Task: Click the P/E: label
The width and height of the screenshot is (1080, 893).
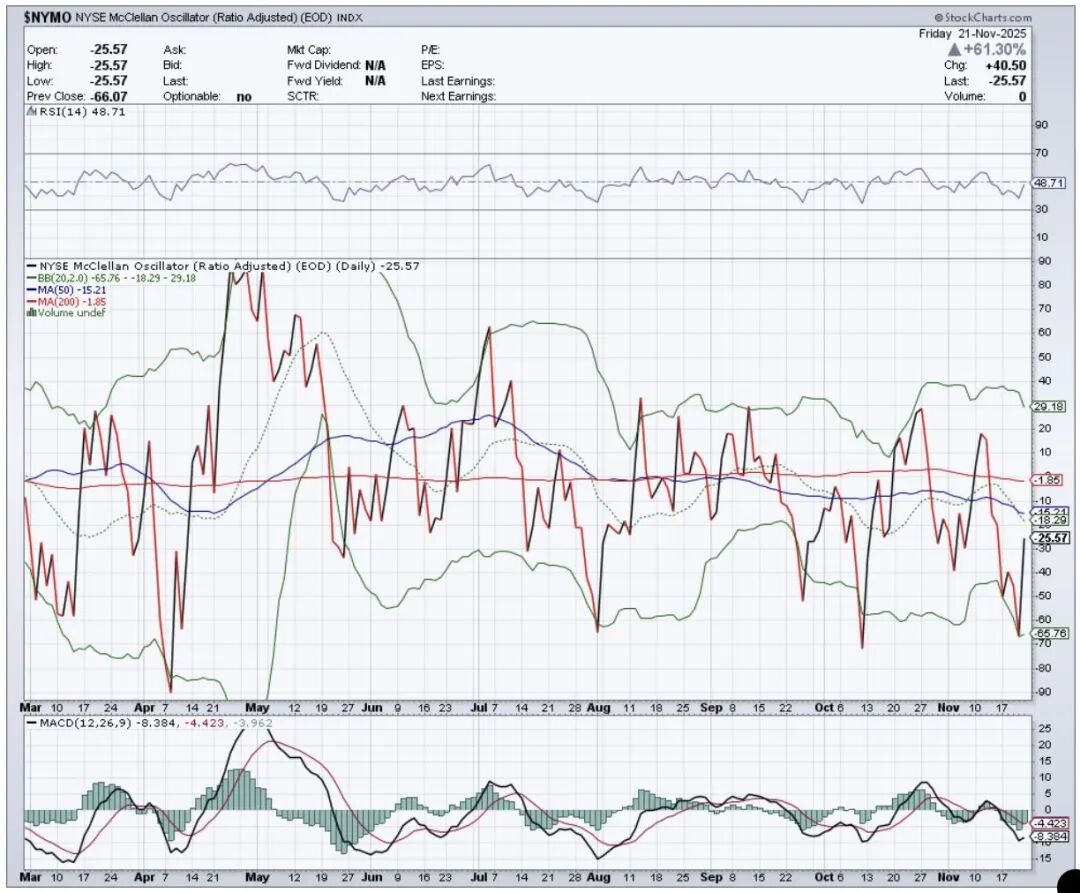Action: [430, 50]
